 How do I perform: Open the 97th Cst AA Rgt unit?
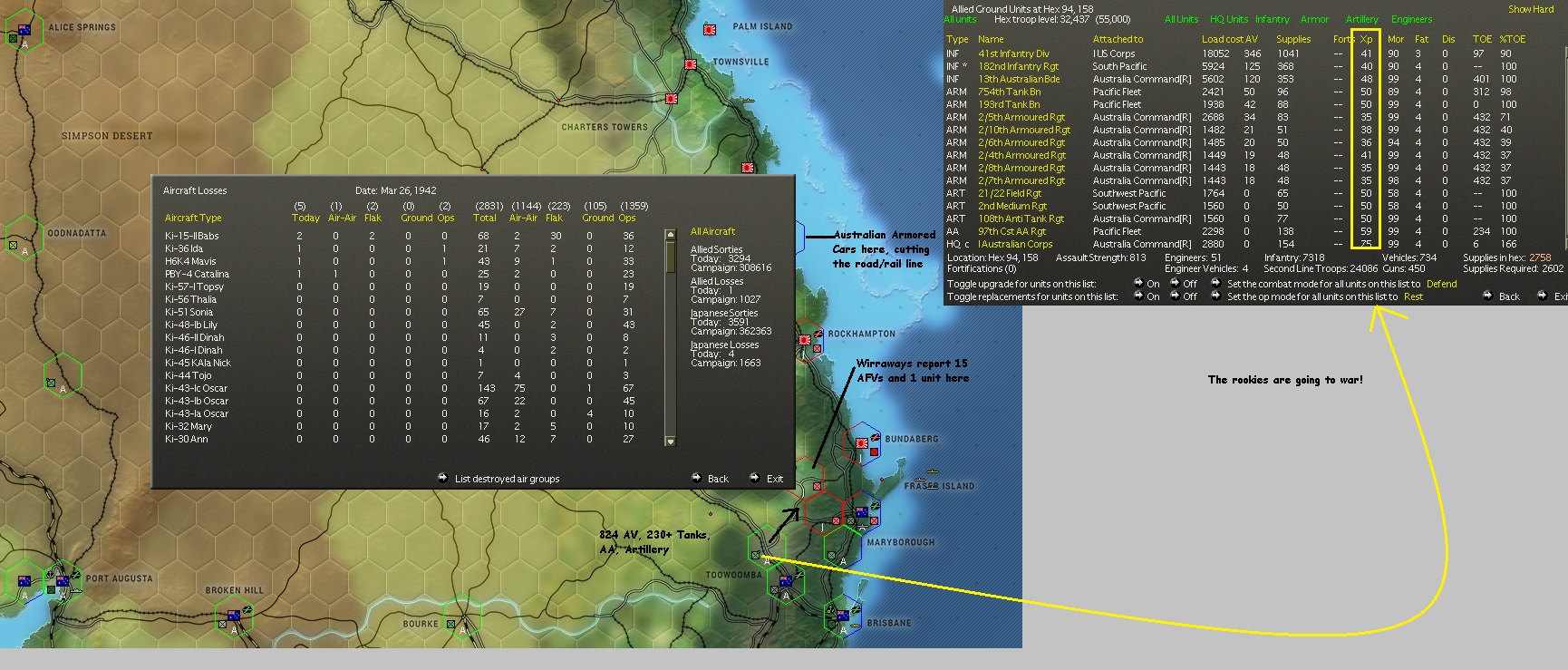(1011, 231)
